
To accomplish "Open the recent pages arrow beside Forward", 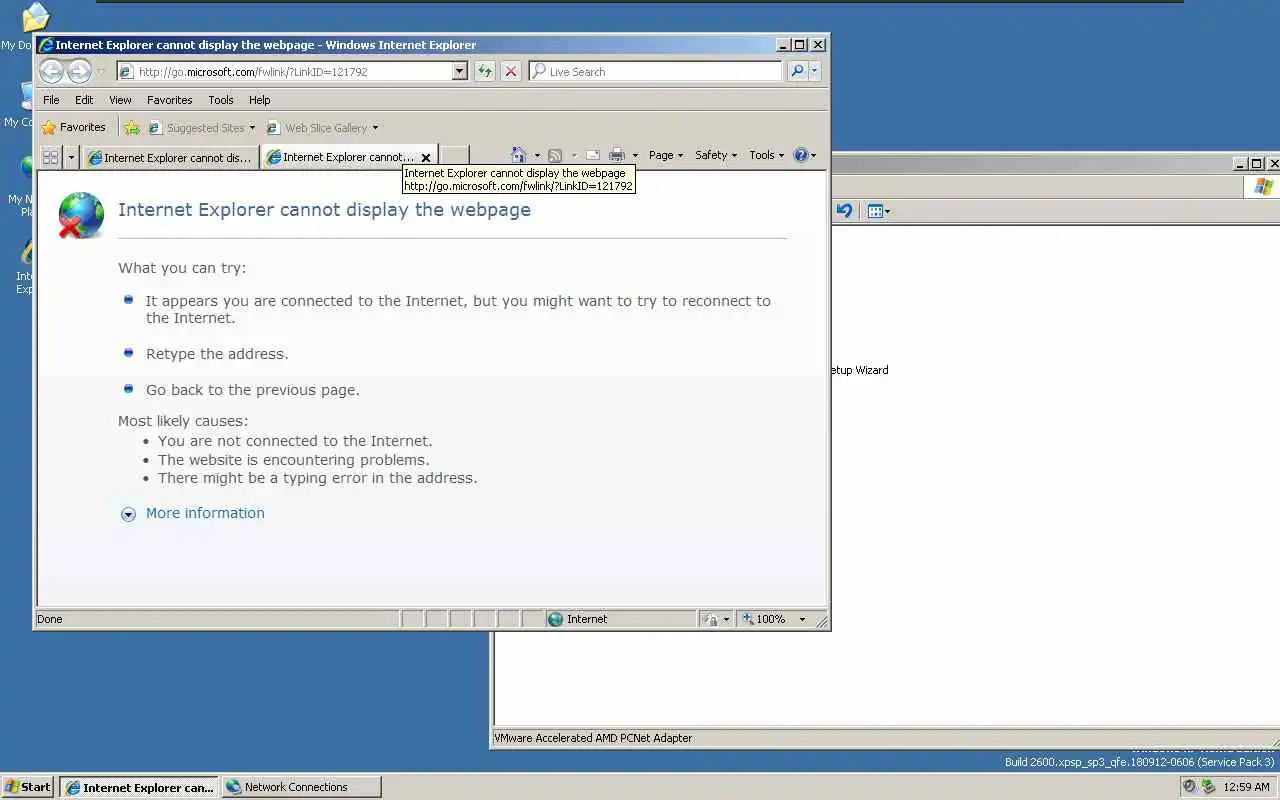I will coord(100,72).
